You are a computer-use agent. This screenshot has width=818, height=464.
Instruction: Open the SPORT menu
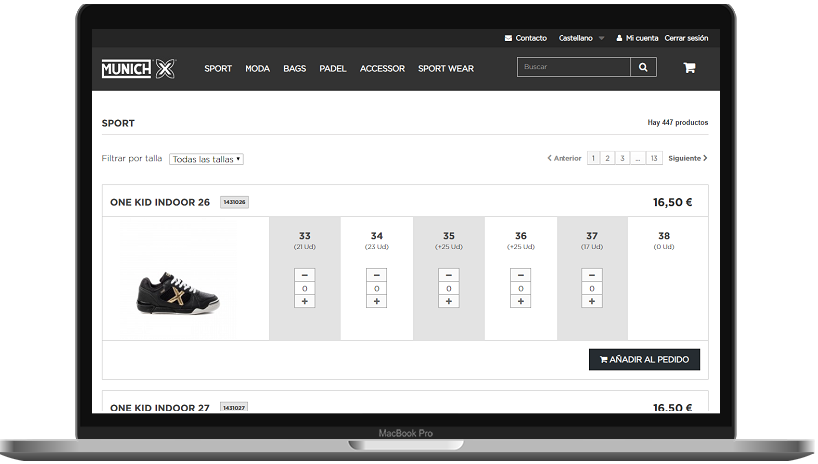218,68
